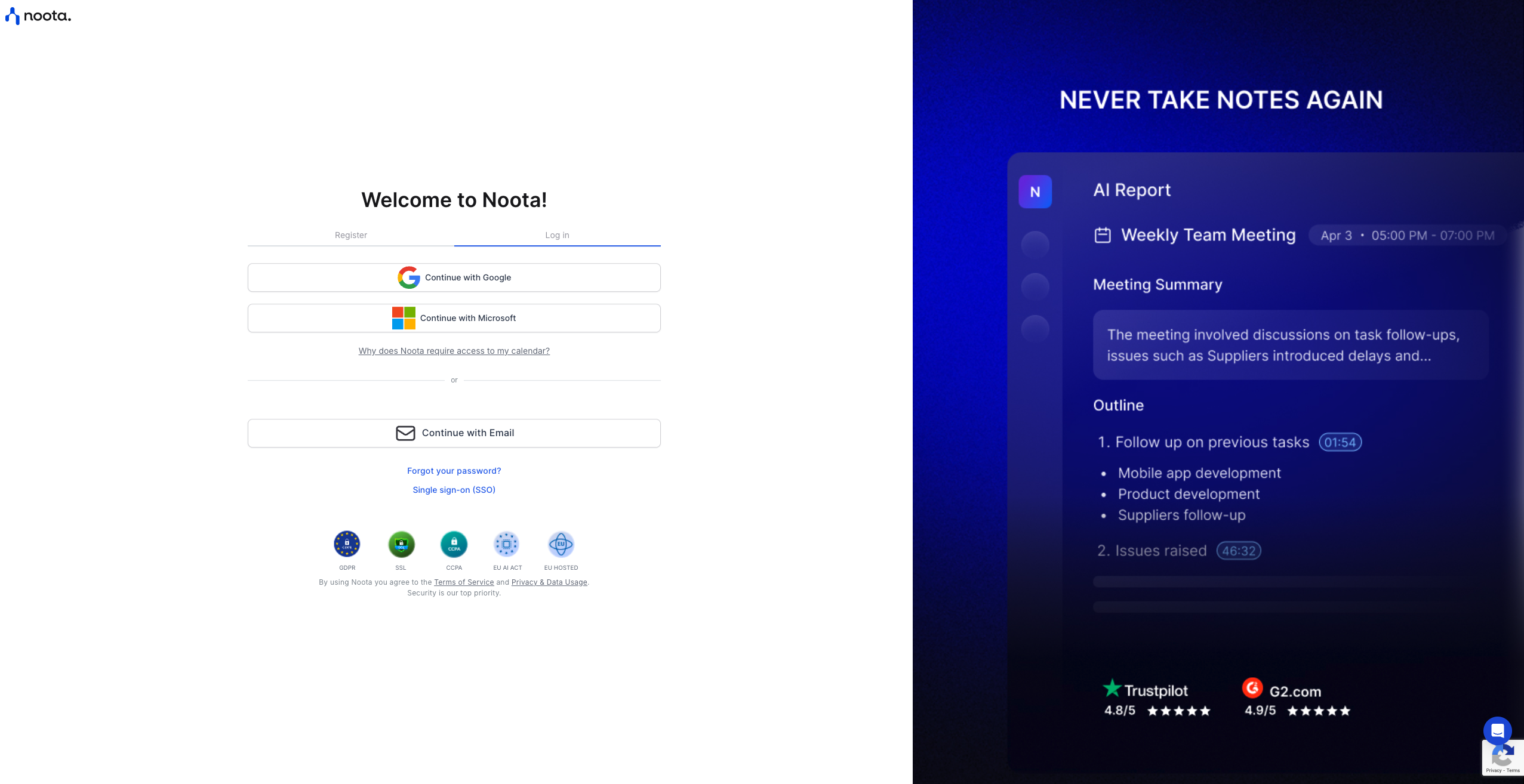Click the purple N avatar icon
The height and width of the screenshot is (784, 1524).
(1035, 192)
